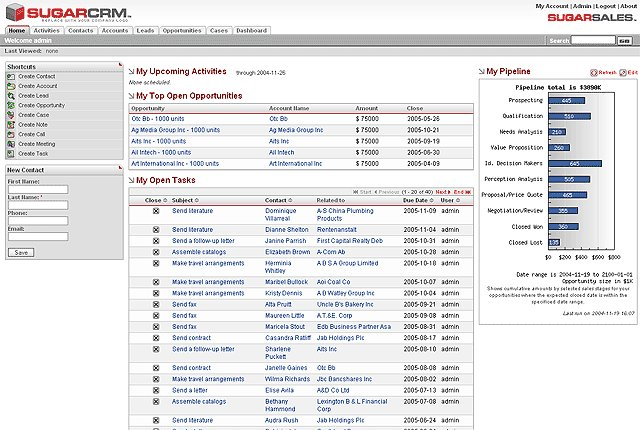Click the Create Contact shortcut icon
Viewport: 640px width, 430px height.
(x=11, y=76)
